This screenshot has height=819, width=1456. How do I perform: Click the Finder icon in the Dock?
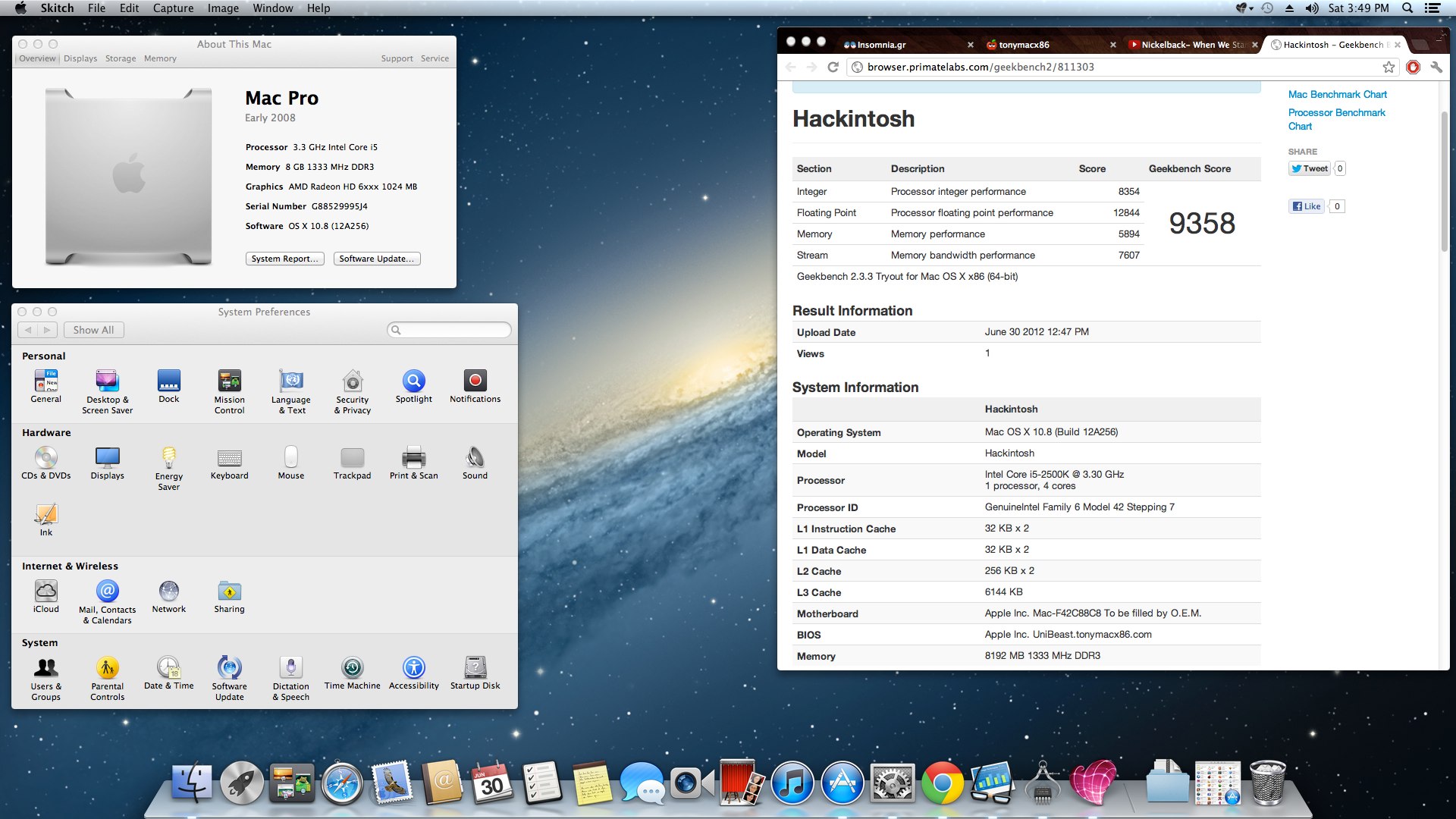pos(192,783)
